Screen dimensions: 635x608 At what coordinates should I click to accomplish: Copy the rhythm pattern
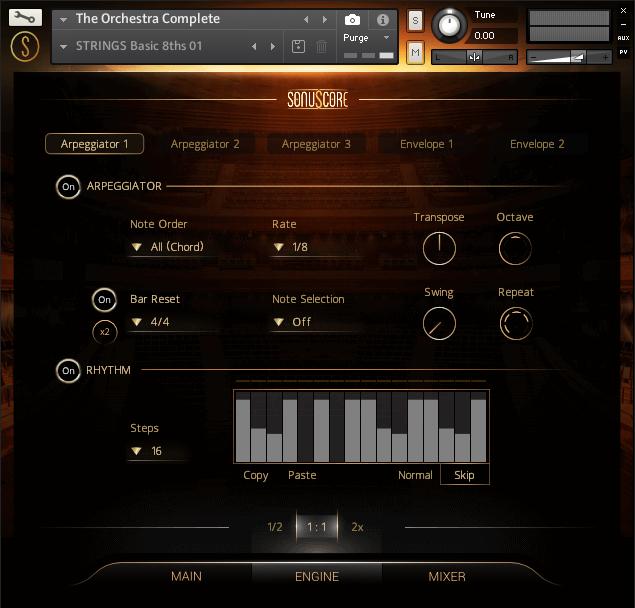[256, 475]
